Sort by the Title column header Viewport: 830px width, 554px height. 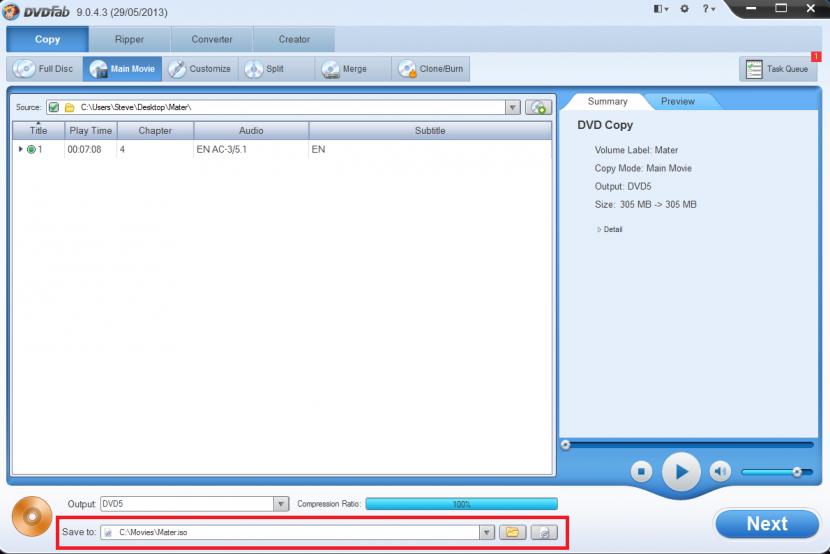pyautogui.click(x=38, y=130)
